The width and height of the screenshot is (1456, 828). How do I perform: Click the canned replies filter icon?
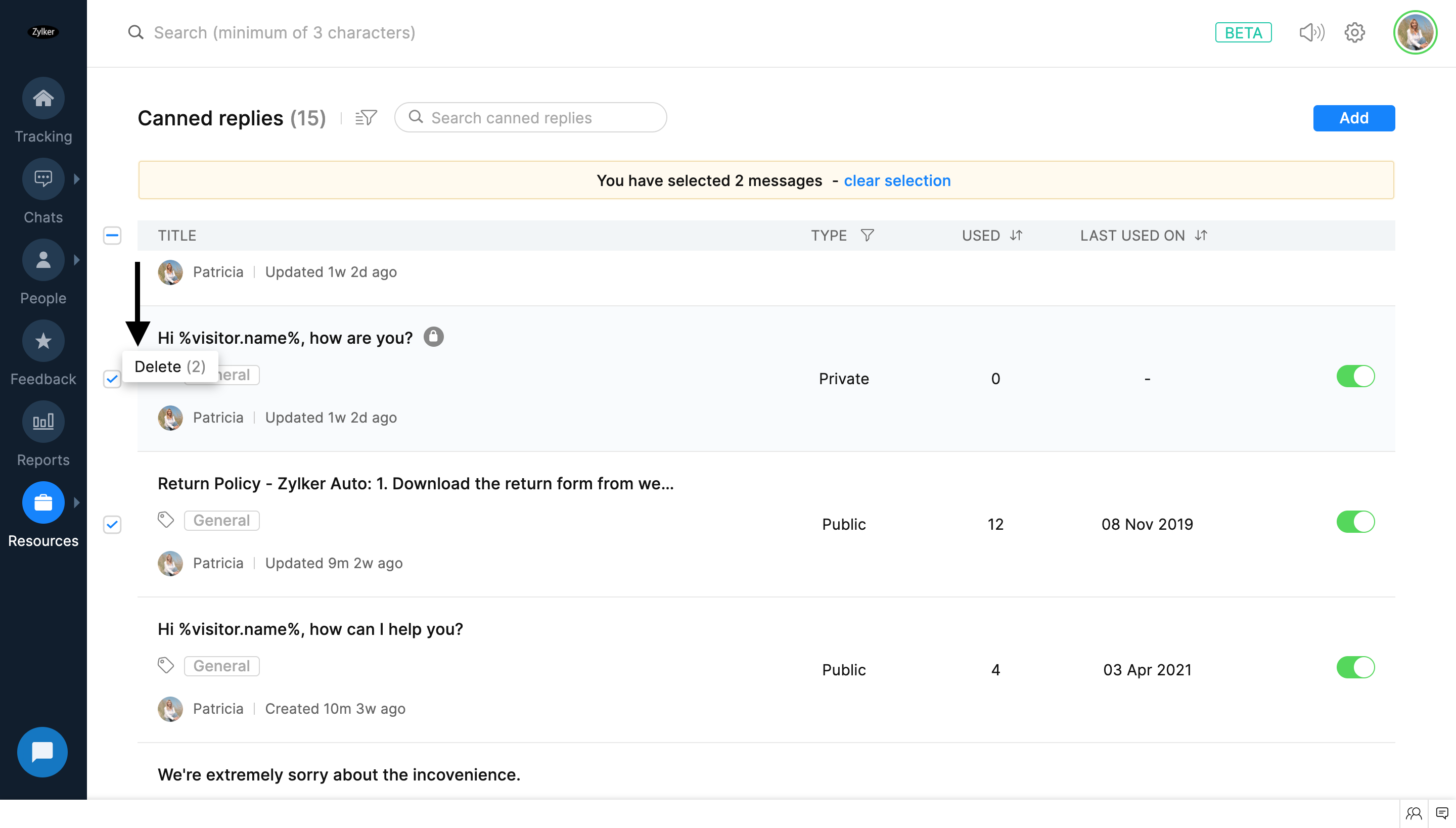click(366, 118)
